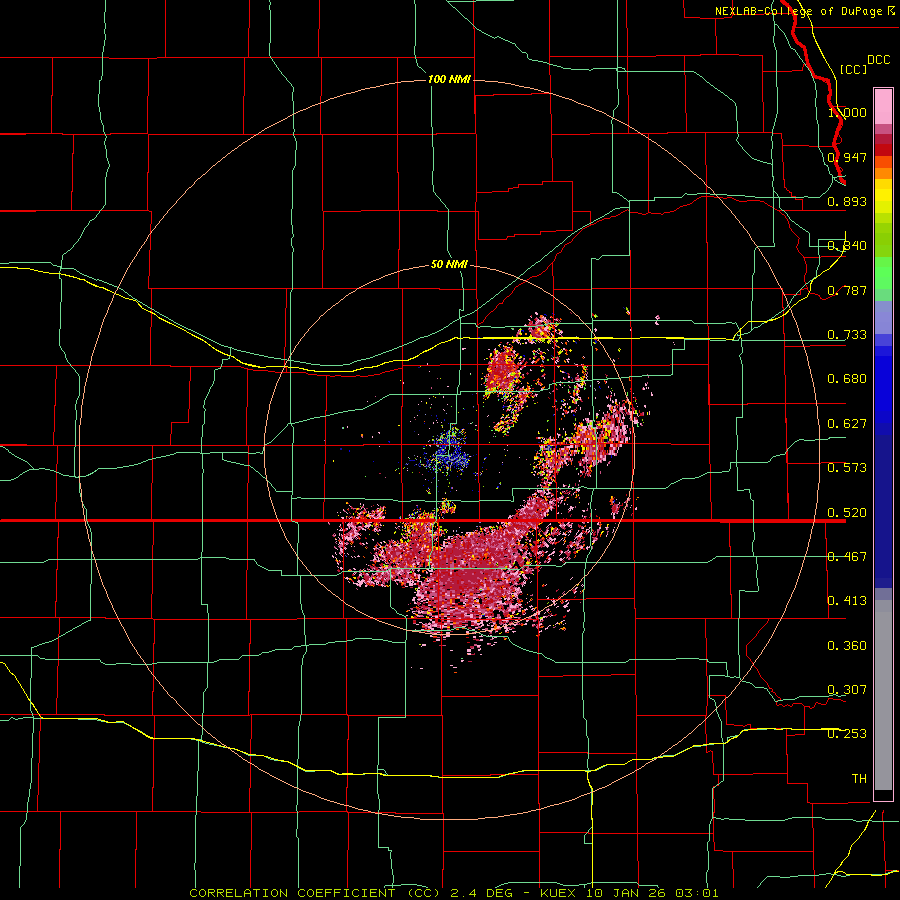Click the 0.413 legend value

847,601
